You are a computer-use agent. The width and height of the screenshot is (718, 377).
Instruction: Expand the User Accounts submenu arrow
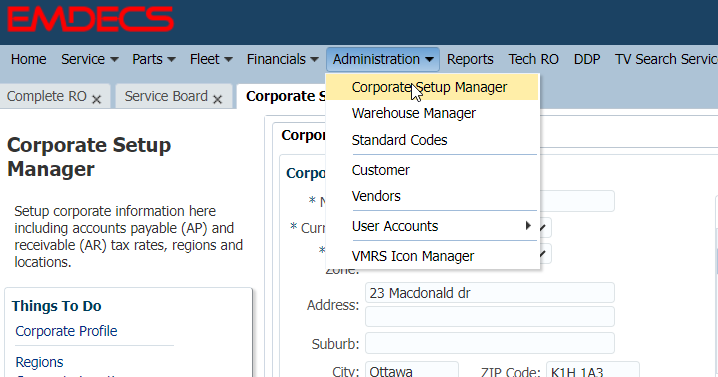tap(528, 225)
